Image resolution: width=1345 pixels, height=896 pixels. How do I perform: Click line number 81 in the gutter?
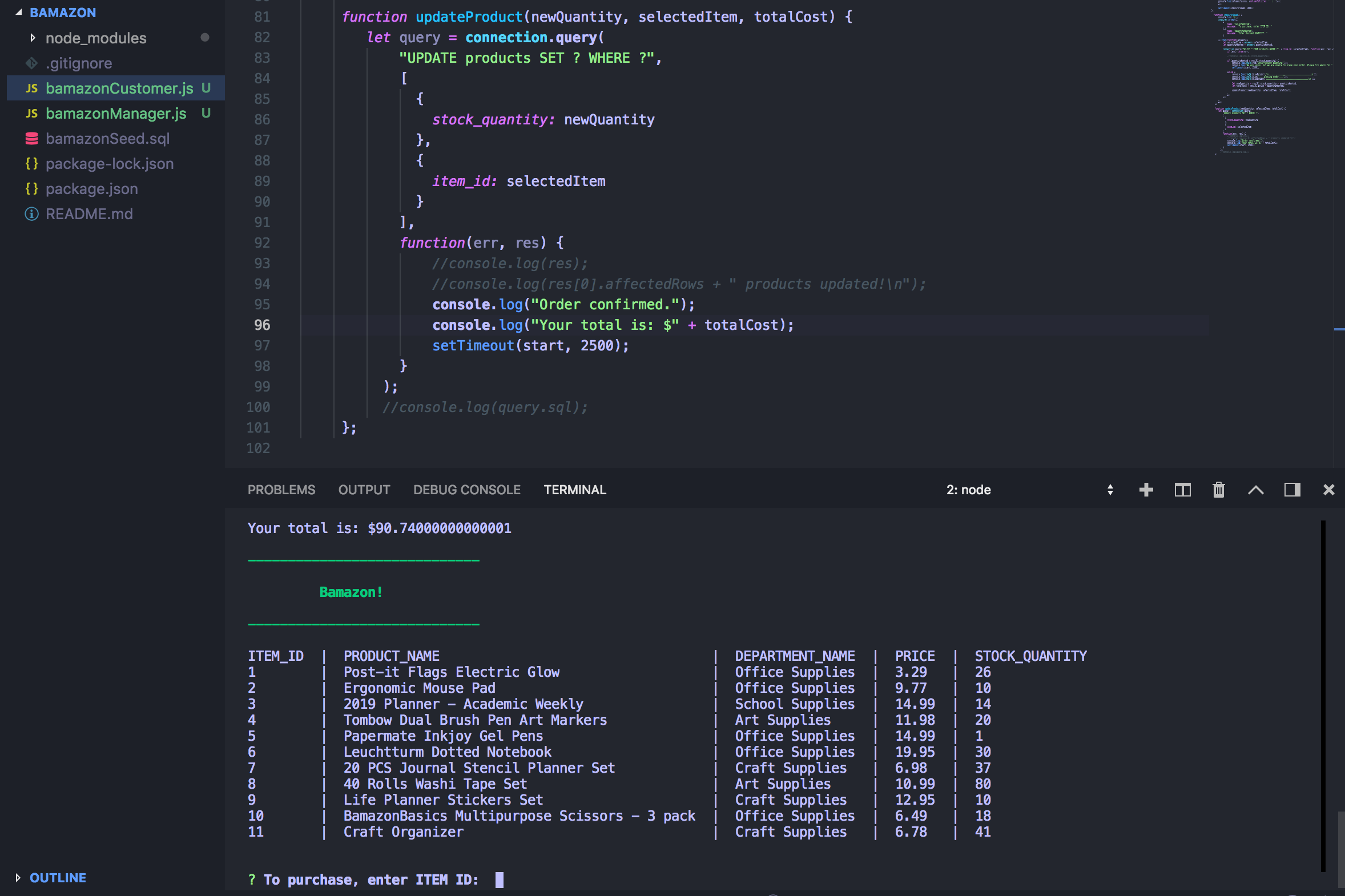click(x=262, y=17)
